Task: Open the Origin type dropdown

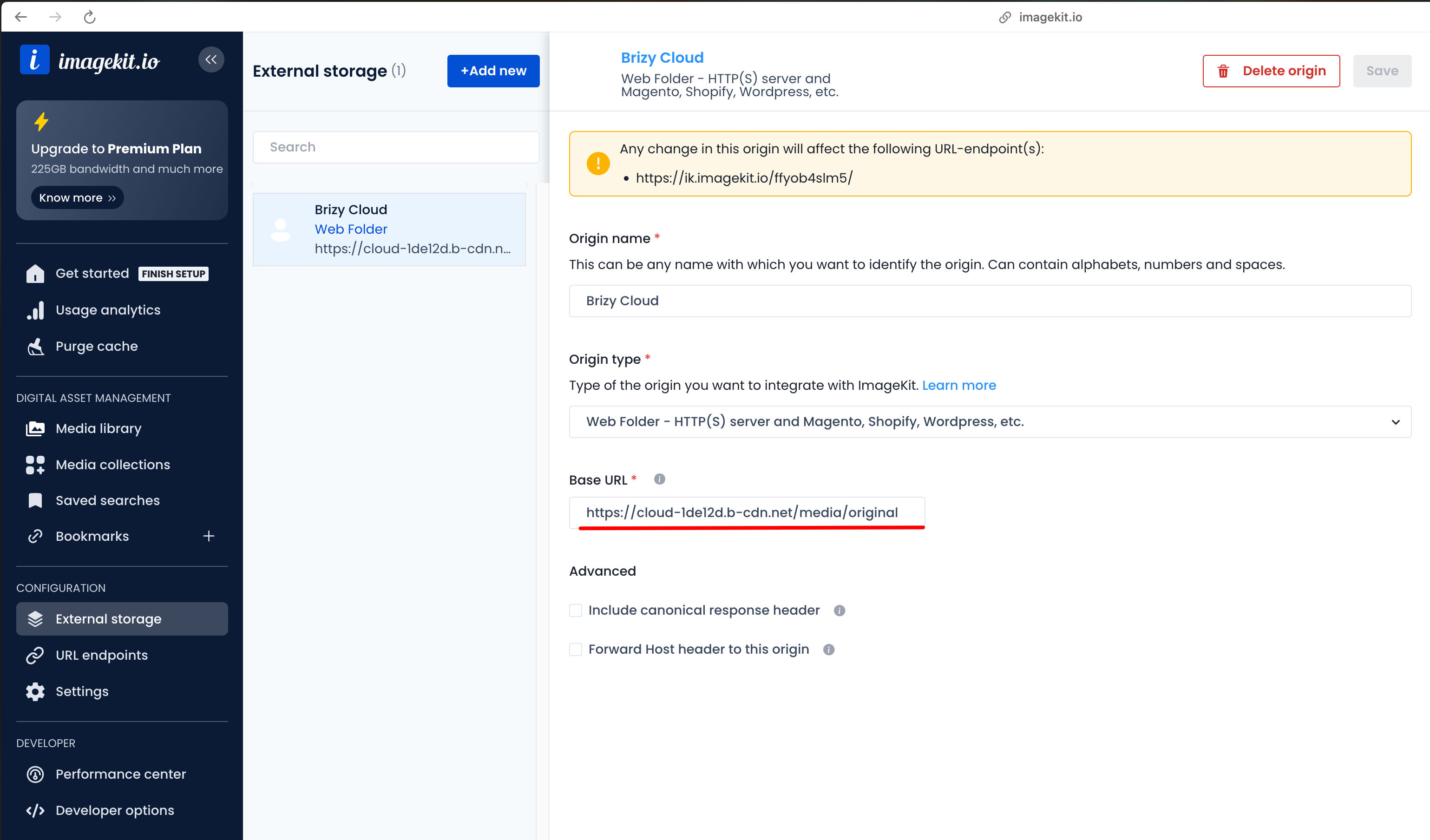Action: click(990, 422)
